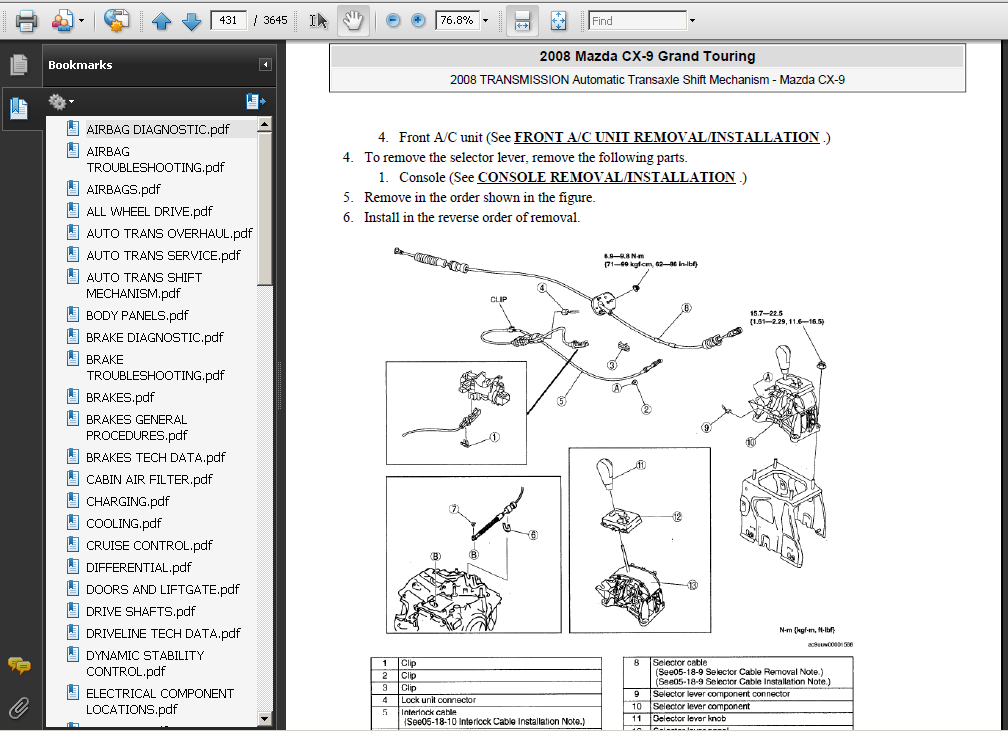The image size is (1008, 732).
Task: Open AUTO TRANS SERVICE.pdf bookmark
Action: pyautogui.click(x=163, y=255)
